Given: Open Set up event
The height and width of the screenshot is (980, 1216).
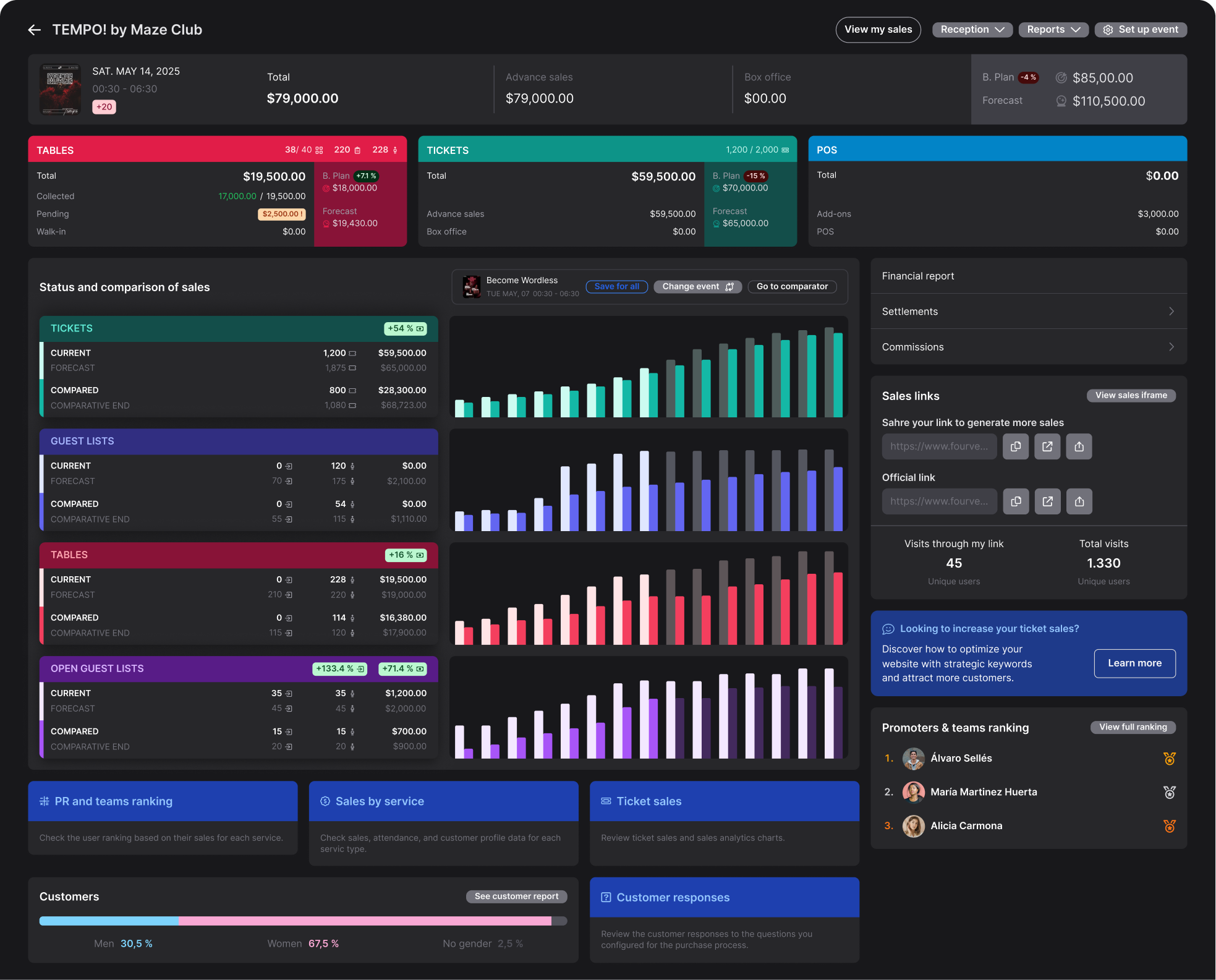Looking at the screenshot, I should pos(1141,30).
